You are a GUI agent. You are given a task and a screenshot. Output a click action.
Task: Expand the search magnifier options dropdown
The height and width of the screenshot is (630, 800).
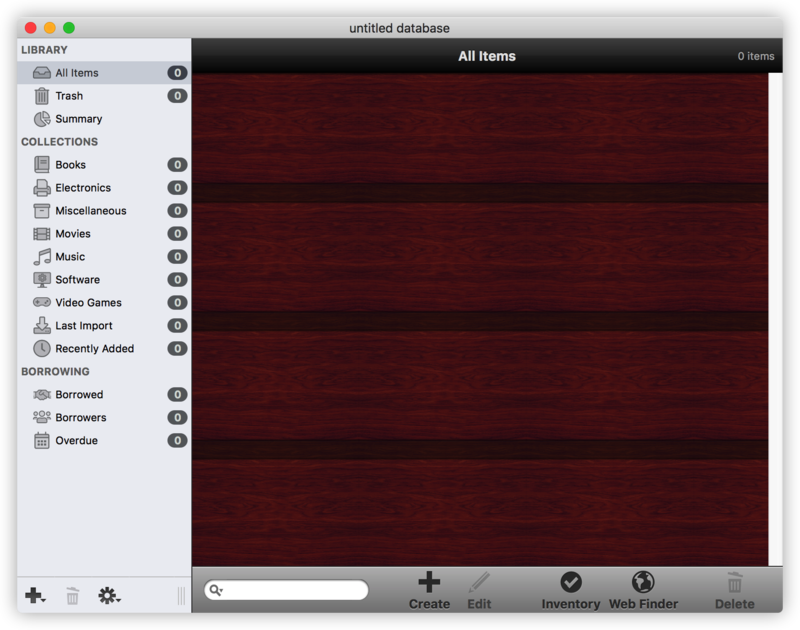[216, 591]
